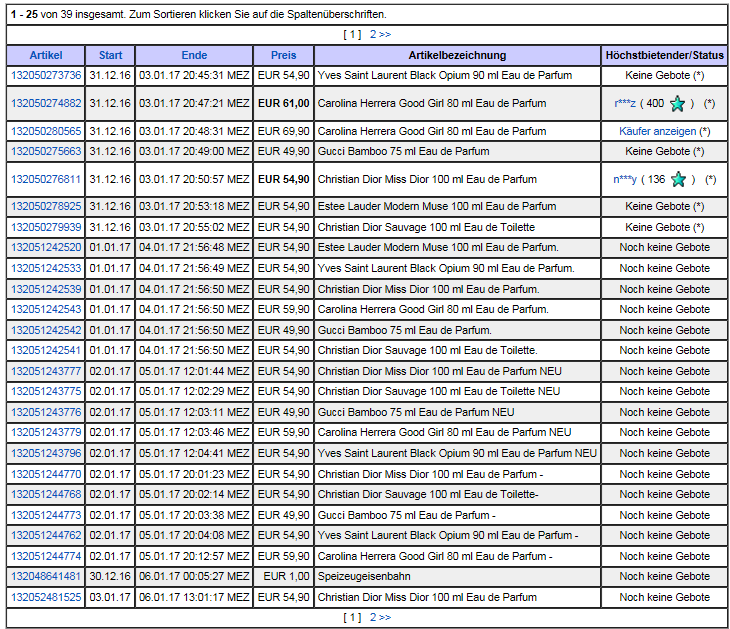Open article 132051243776

pos(46,412)
